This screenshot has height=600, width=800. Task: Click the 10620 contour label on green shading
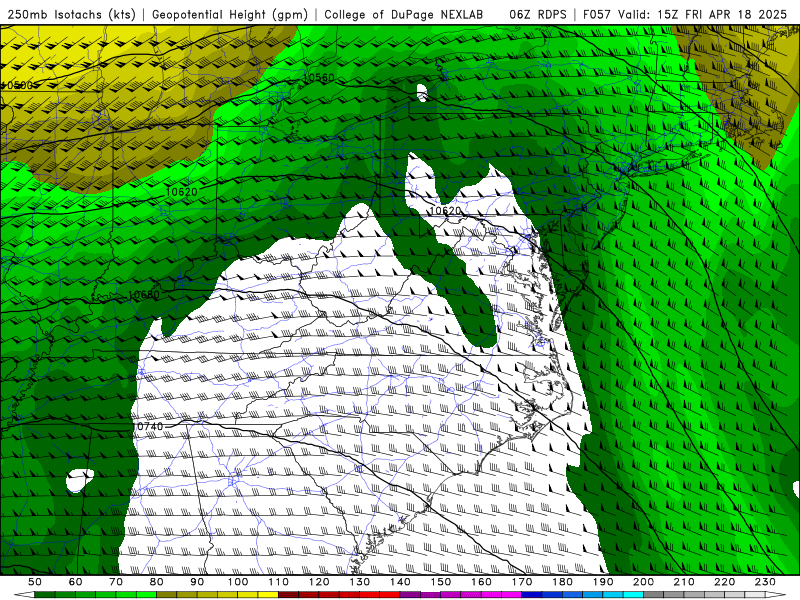[182, 192]
